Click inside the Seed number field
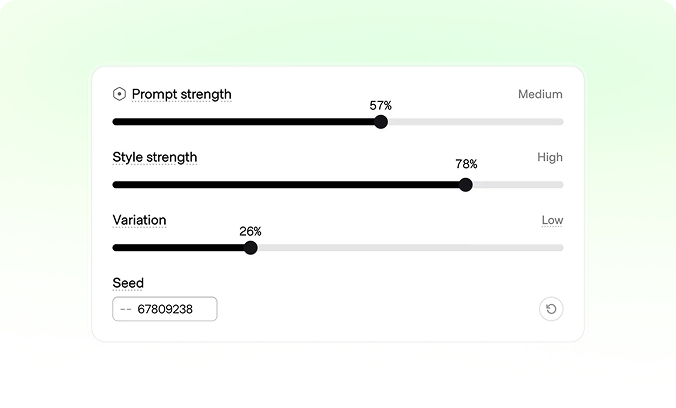Screen dimensions: 676x408 coord(165,309)
